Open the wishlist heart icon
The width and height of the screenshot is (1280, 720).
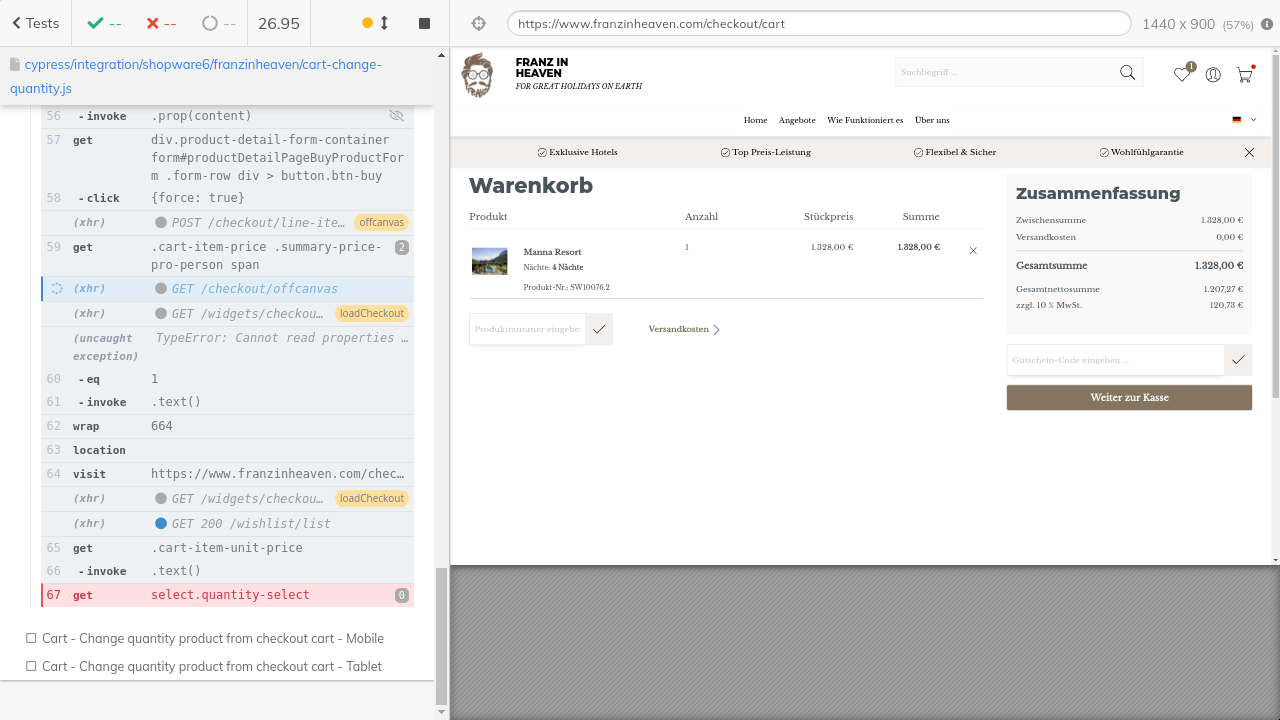point(1182,74)
